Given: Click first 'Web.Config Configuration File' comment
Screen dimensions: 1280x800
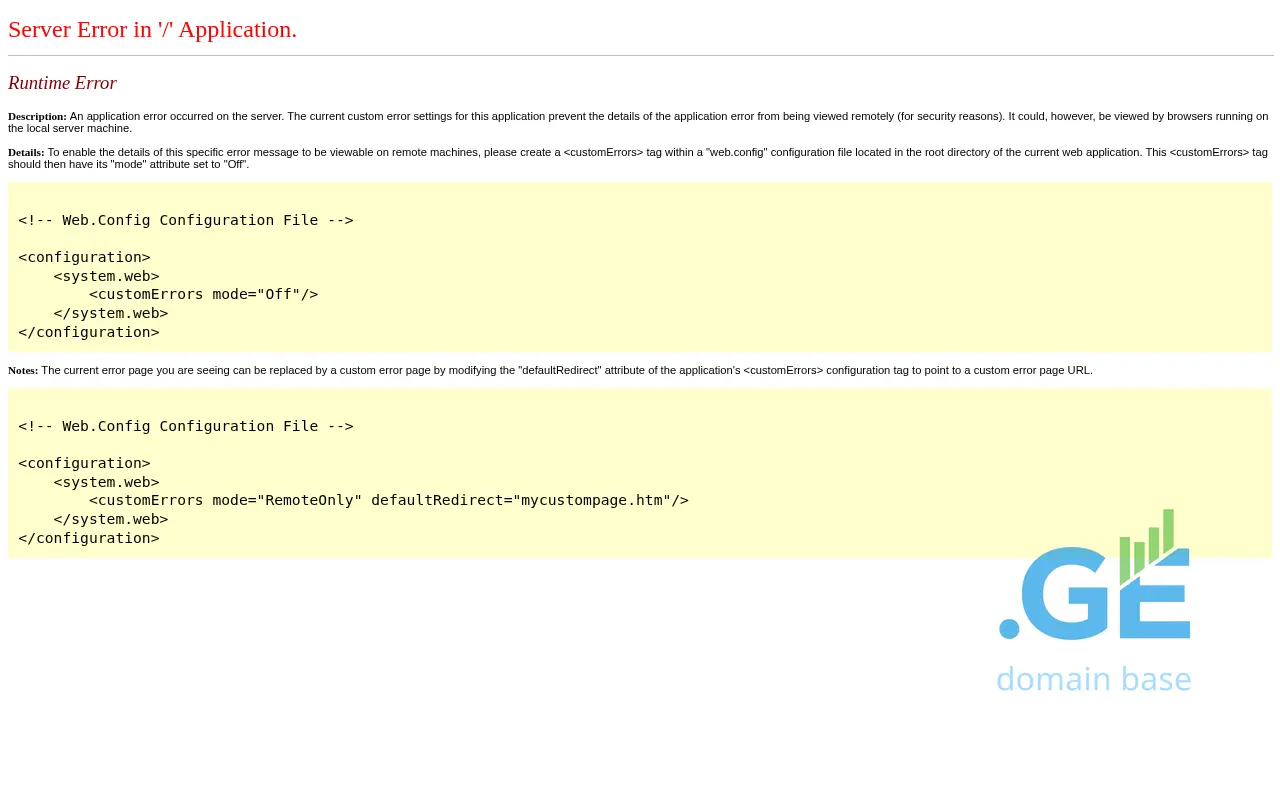Looking at the screenshot, I should coord(185,220).
